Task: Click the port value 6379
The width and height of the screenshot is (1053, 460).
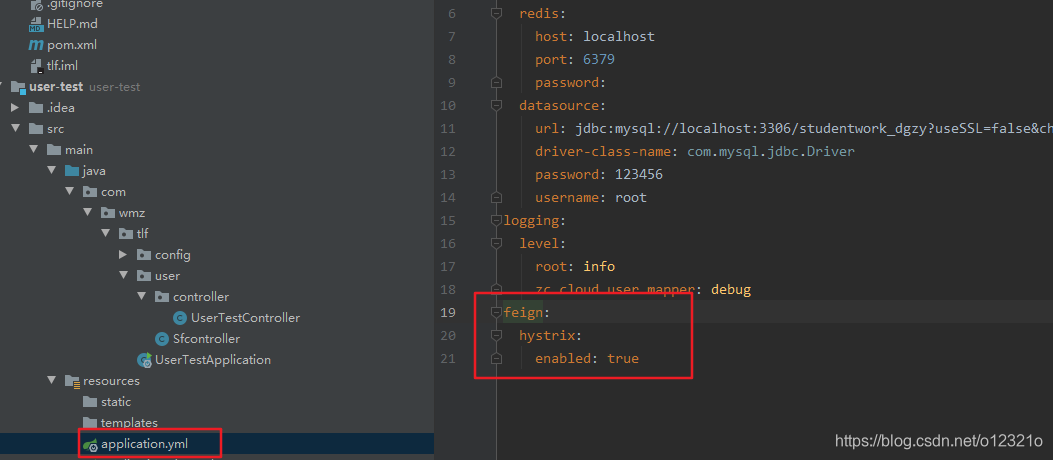Action: pyautogui.click(x=599, y=59)
